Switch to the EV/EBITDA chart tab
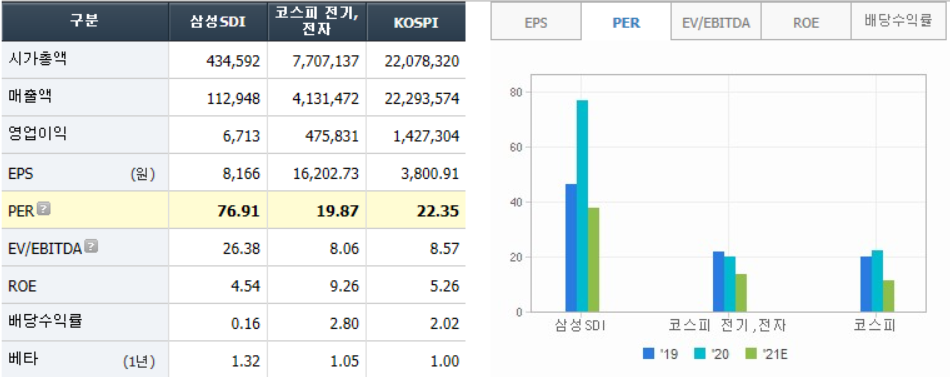 [x=716, y=23]
